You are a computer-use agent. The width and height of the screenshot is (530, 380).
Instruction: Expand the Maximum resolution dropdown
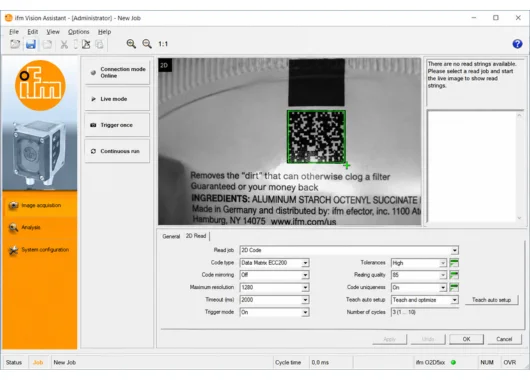[305, 288]
